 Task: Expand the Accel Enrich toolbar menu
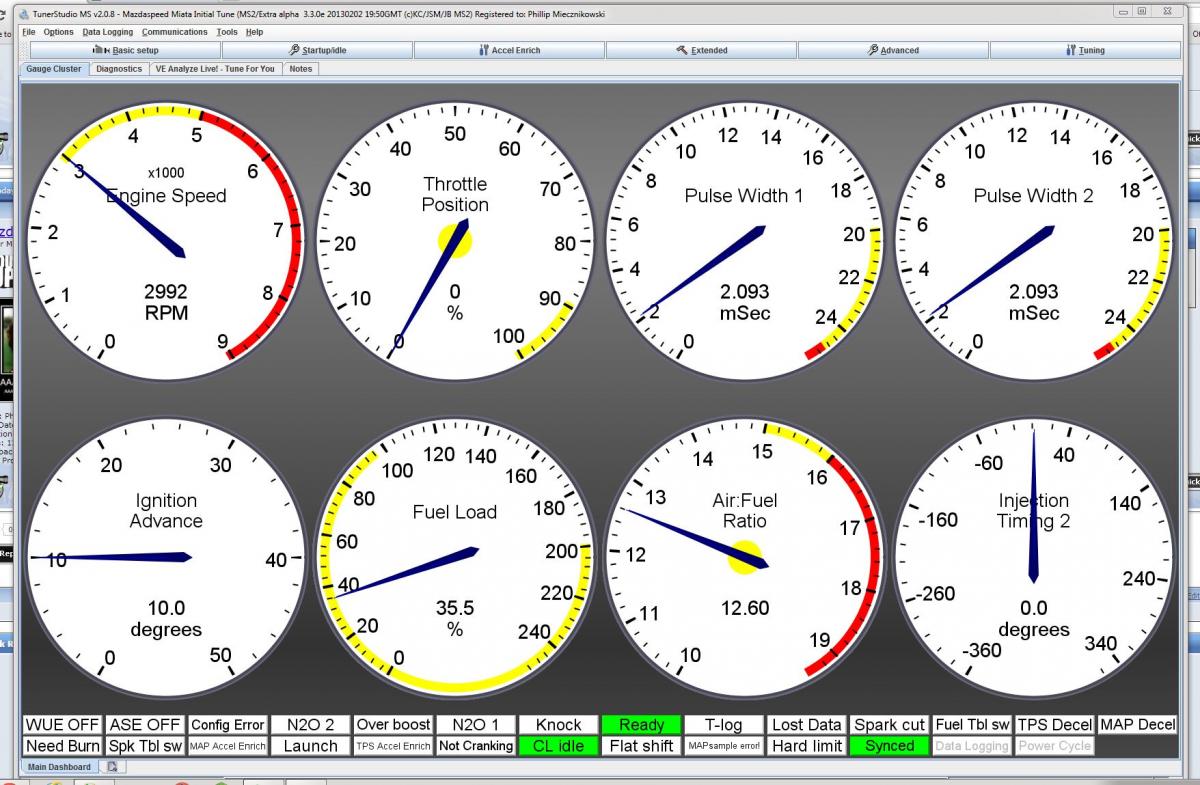click(x=509, y=50)
